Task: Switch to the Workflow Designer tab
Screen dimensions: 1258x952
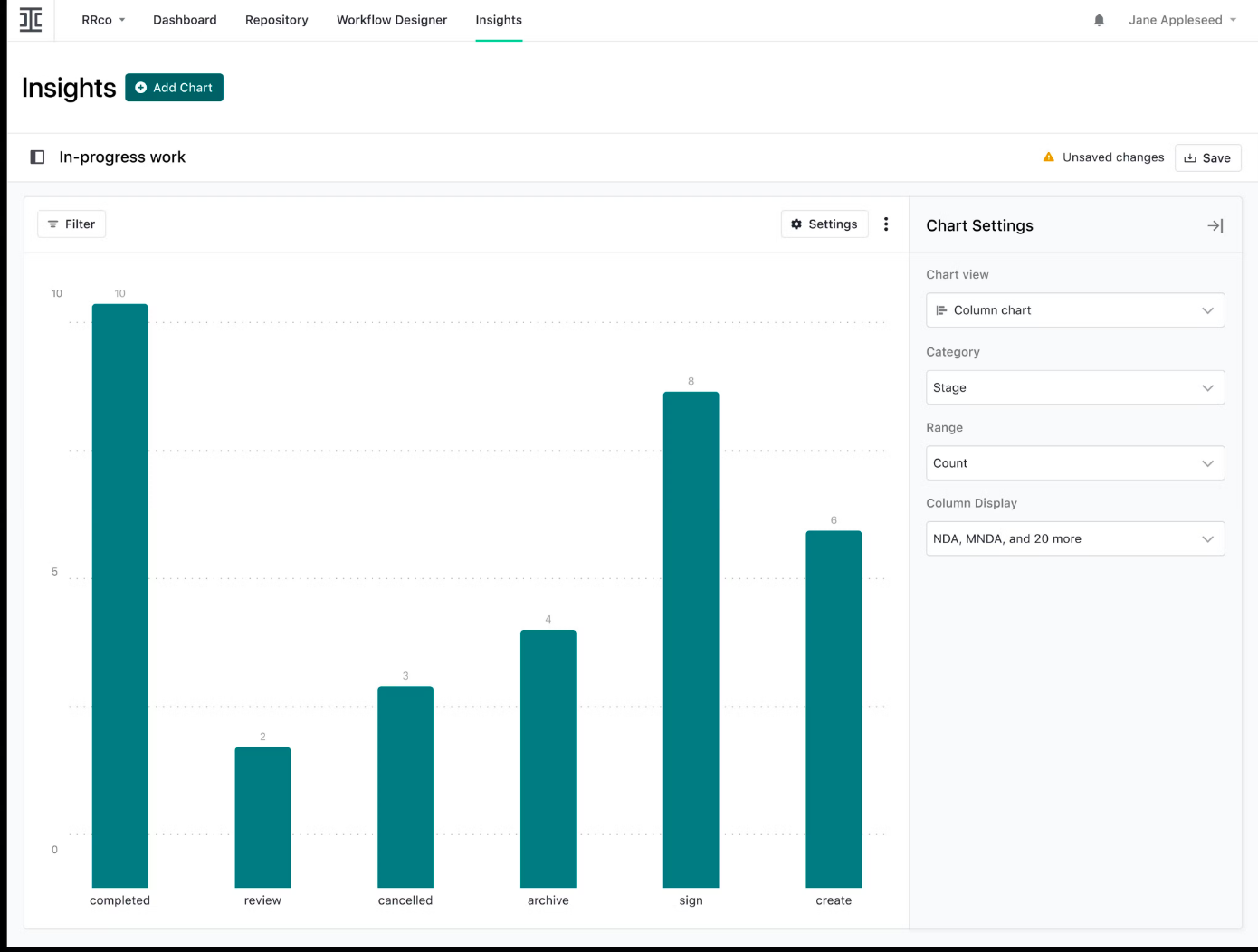Action: (392, 20)
